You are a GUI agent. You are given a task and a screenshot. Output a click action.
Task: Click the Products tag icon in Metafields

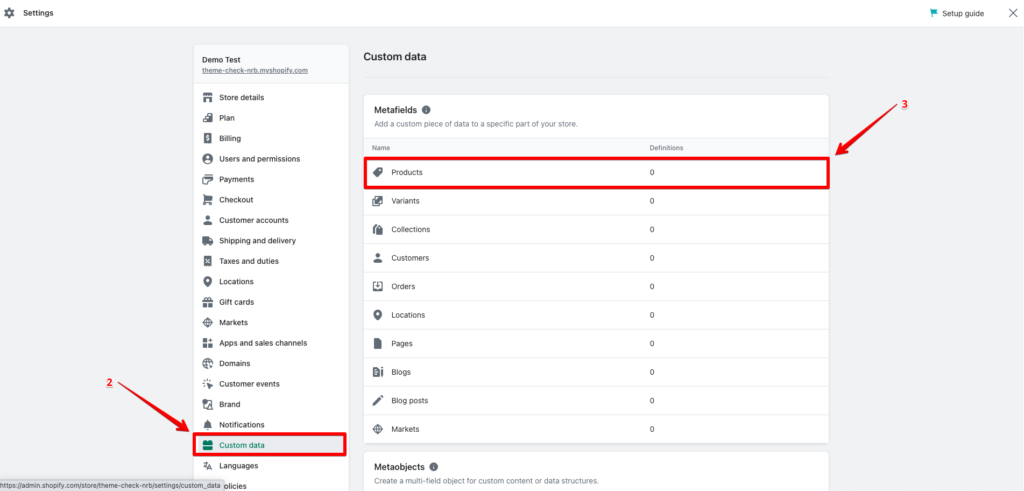tap(377, 172)
